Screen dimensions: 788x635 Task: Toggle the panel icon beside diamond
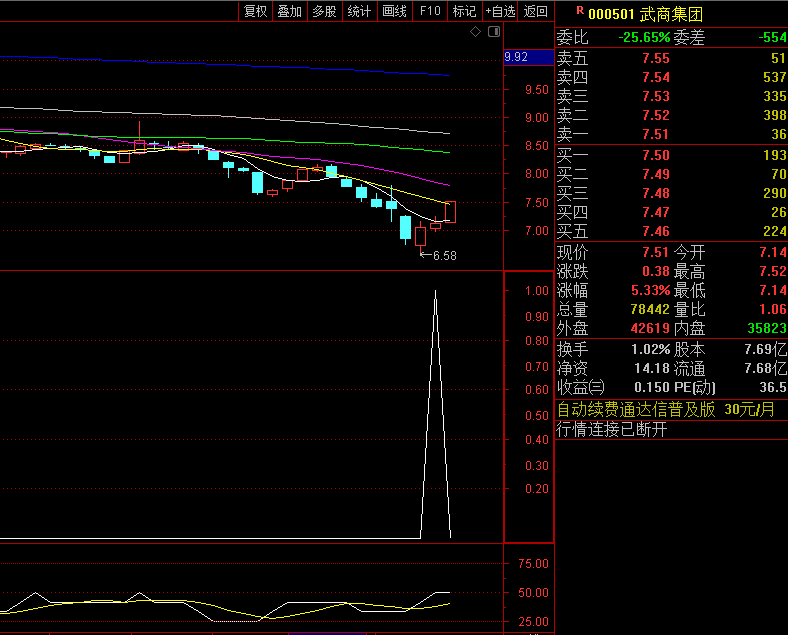click(x=493, y=33)
